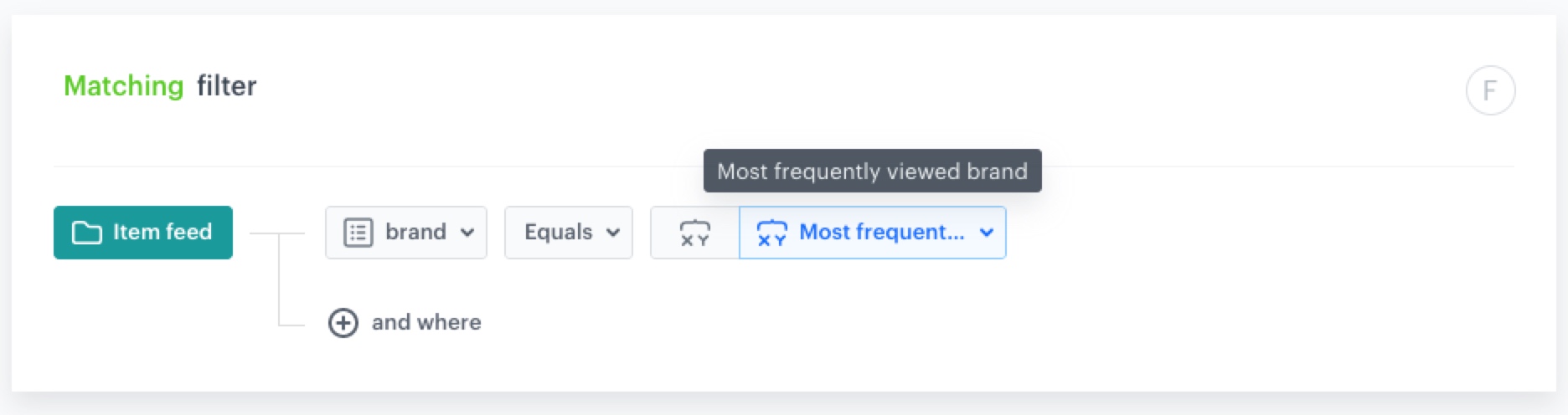Open the brand attribute dropdown
This screenshot has height=415, width=1568.
(x=406, y=233)
